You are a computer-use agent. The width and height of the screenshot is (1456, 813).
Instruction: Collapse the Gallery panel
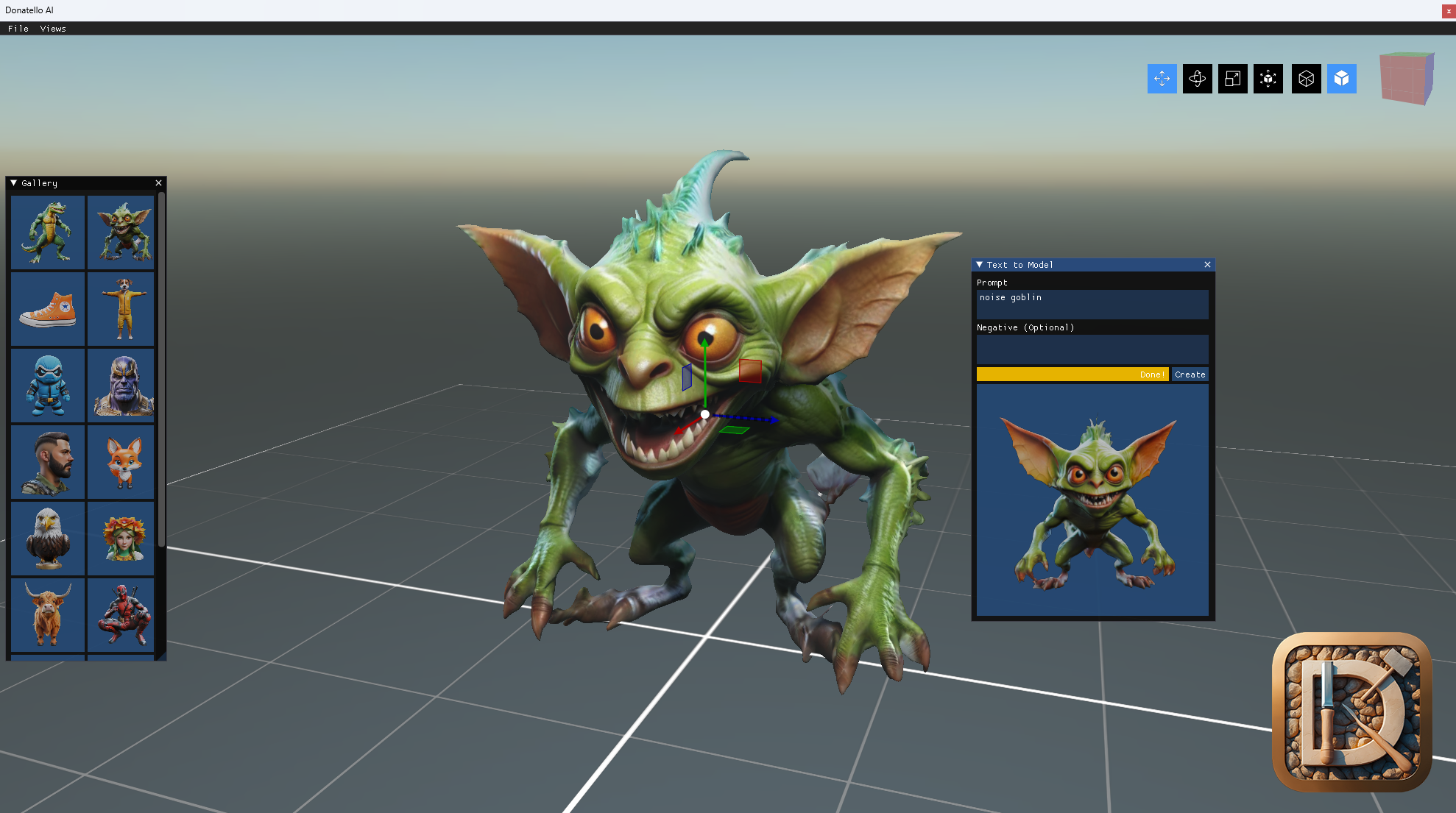point(13,183)
